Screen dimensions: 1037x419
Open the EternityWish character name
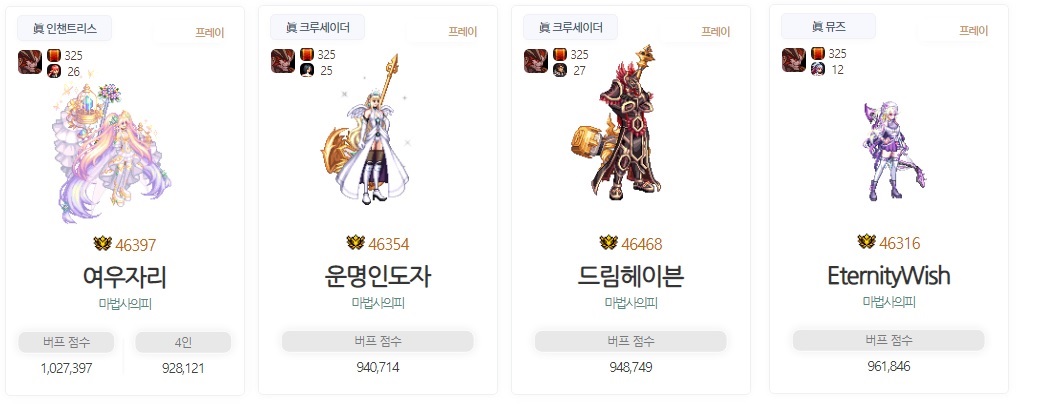(x=889, y=276)
